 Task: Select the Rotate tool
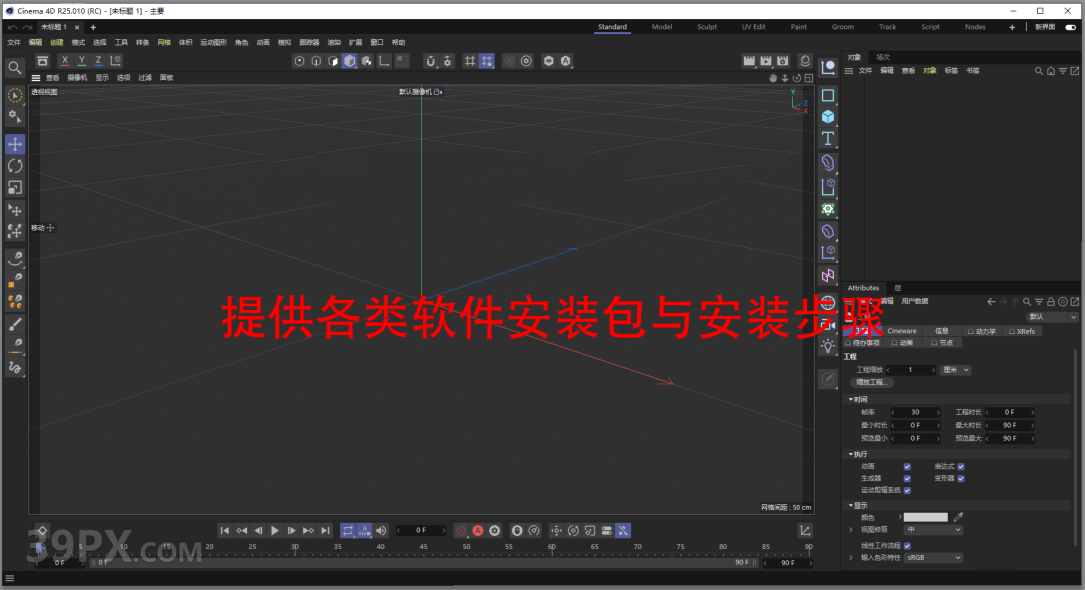click(15, 166)
